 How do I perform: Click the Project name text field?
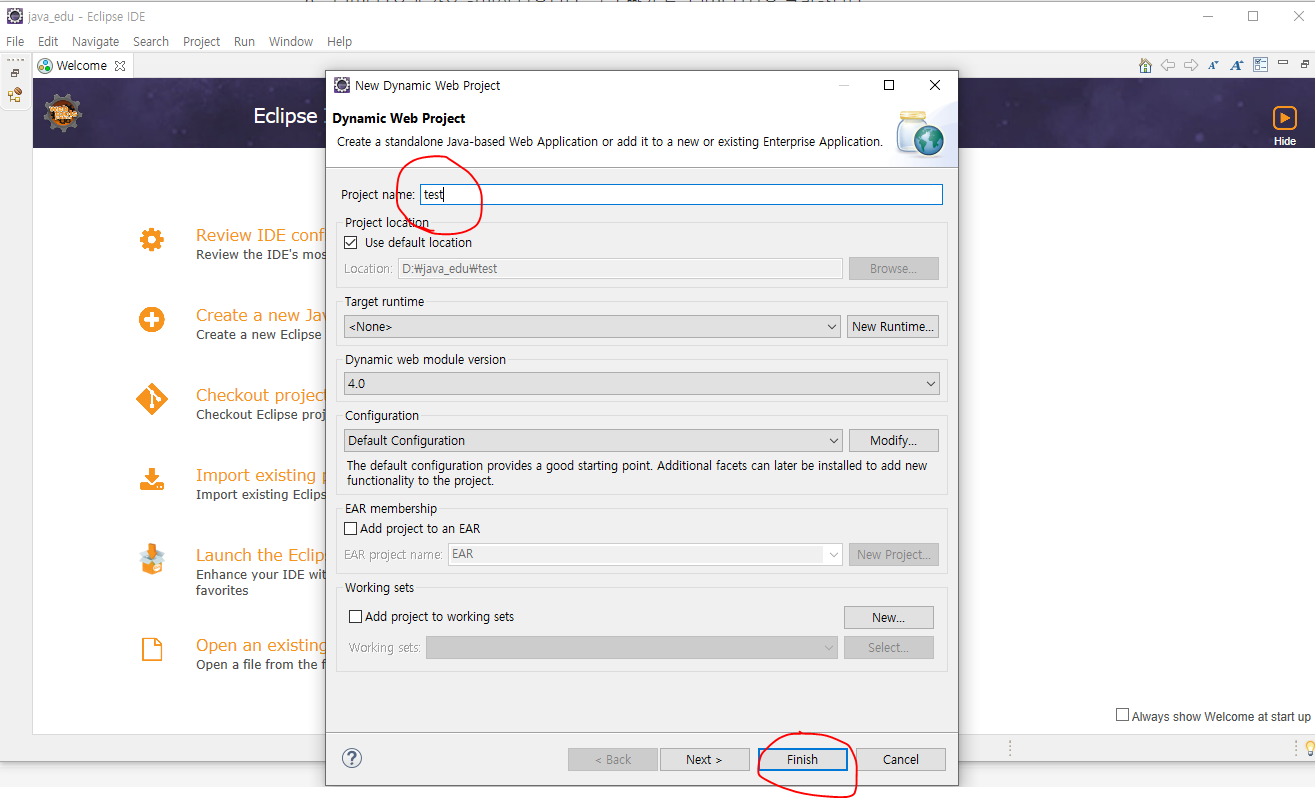[x=681, y=195]
